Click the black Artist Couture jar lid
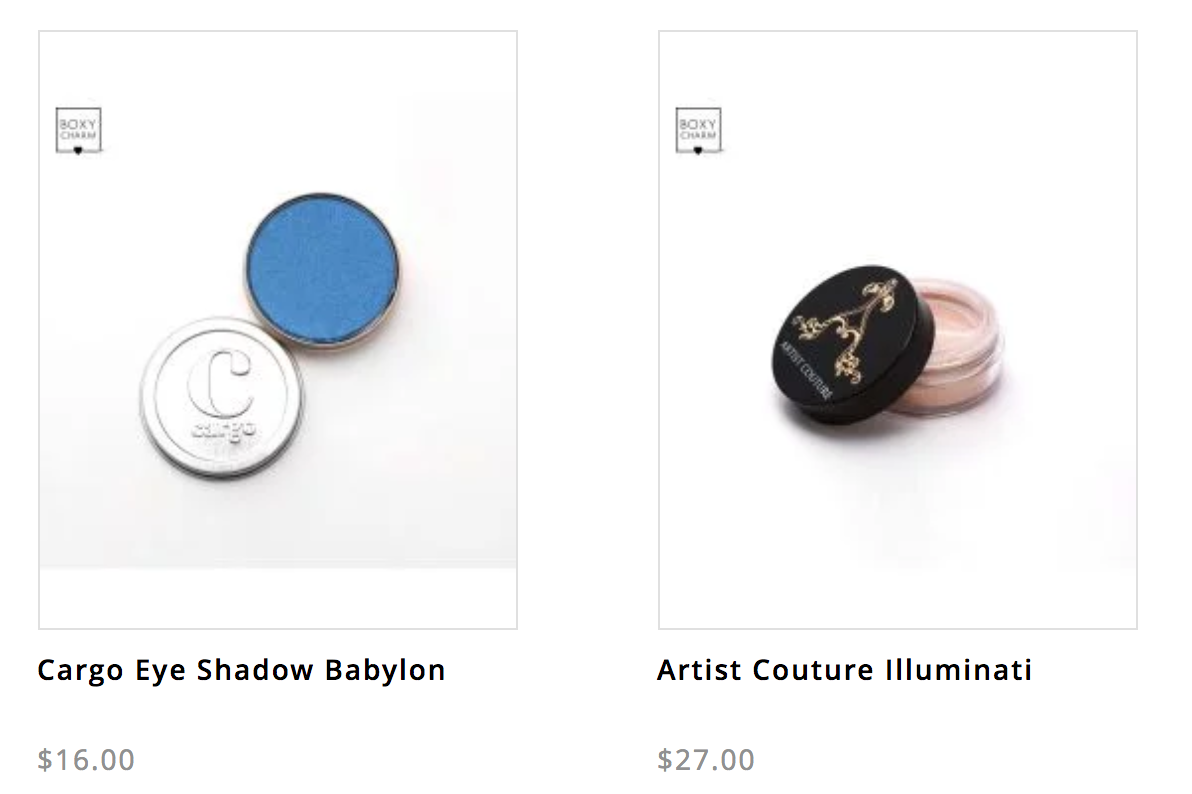 pos(851,342)
